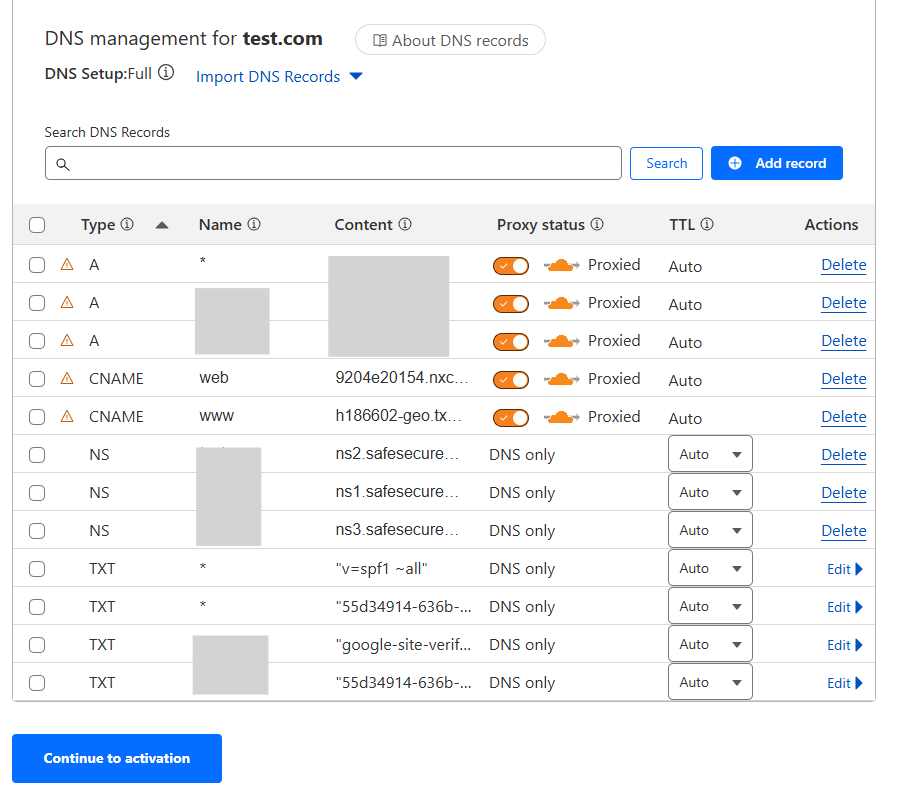Screen dimensions: 907x790
Task: Open TTL dropdown for ns3.safesecure record
Action: [710, 530]
